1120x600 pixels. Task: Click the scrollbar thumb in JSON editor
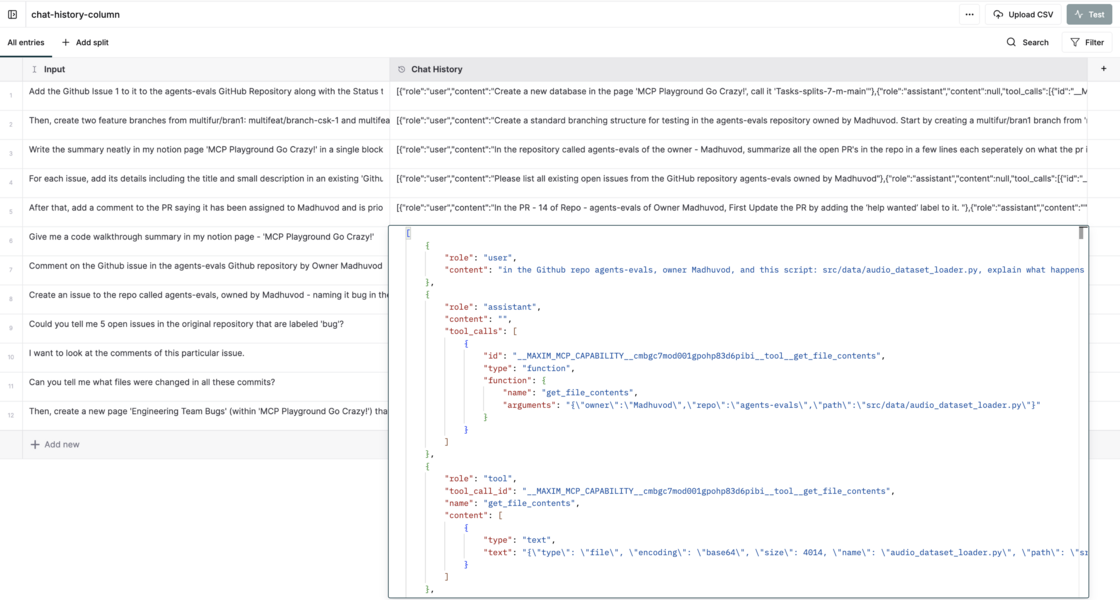pyautogui.click(x=1081, y=233)
